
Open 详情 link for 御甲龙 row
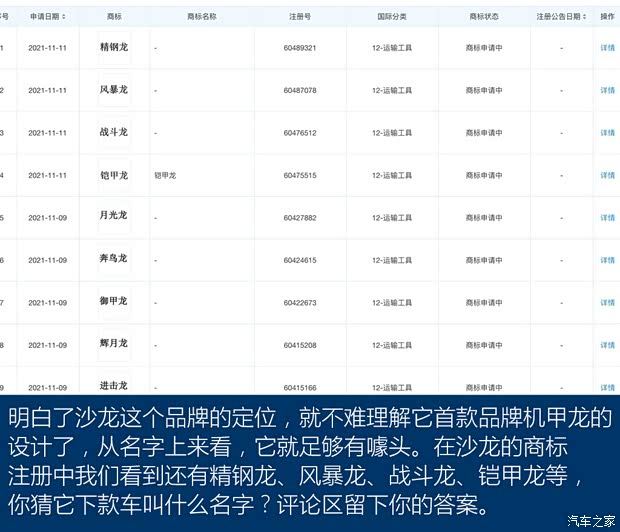(607, 303)
